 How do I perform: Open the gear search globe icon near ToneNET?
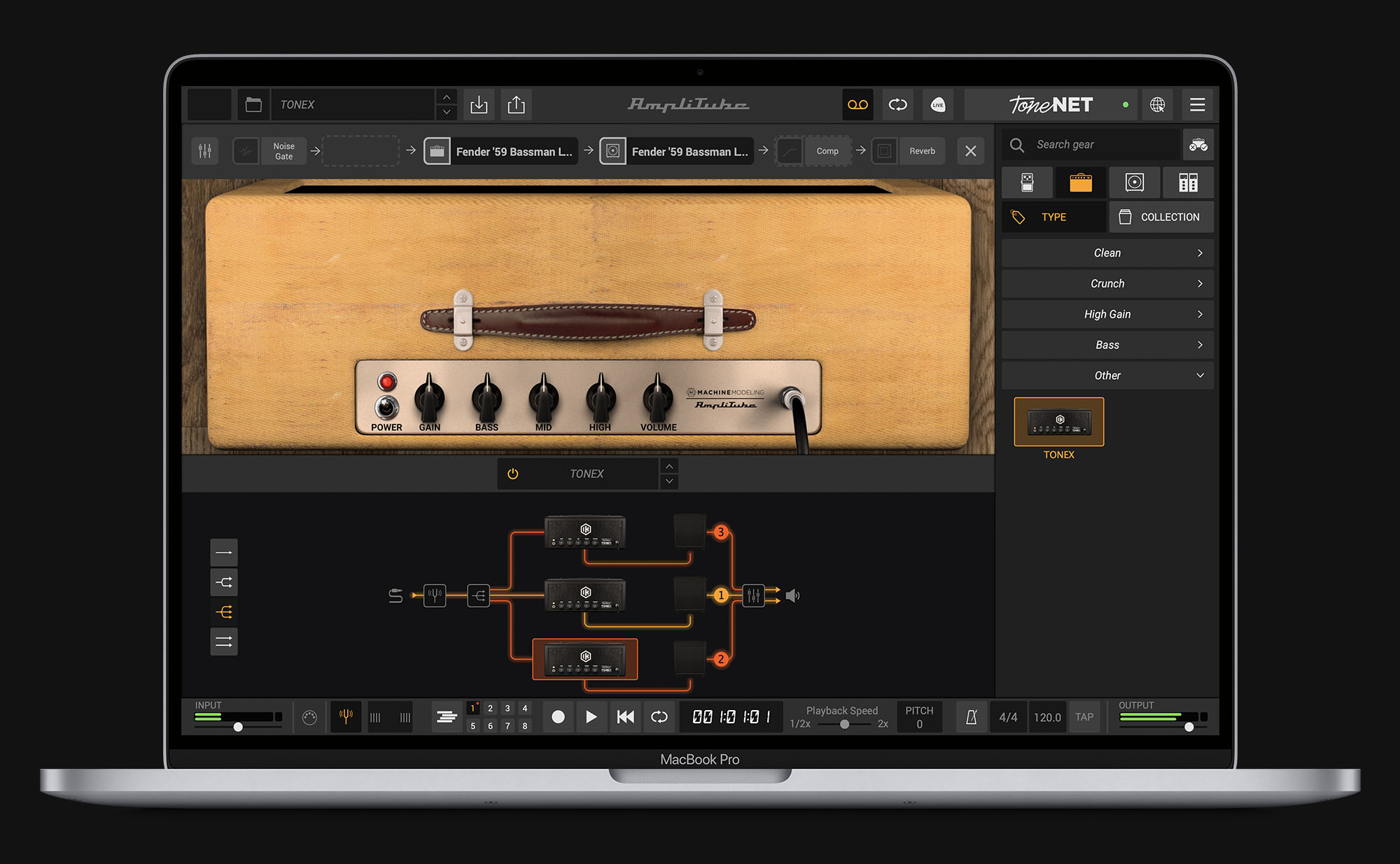click(1157, 105)
